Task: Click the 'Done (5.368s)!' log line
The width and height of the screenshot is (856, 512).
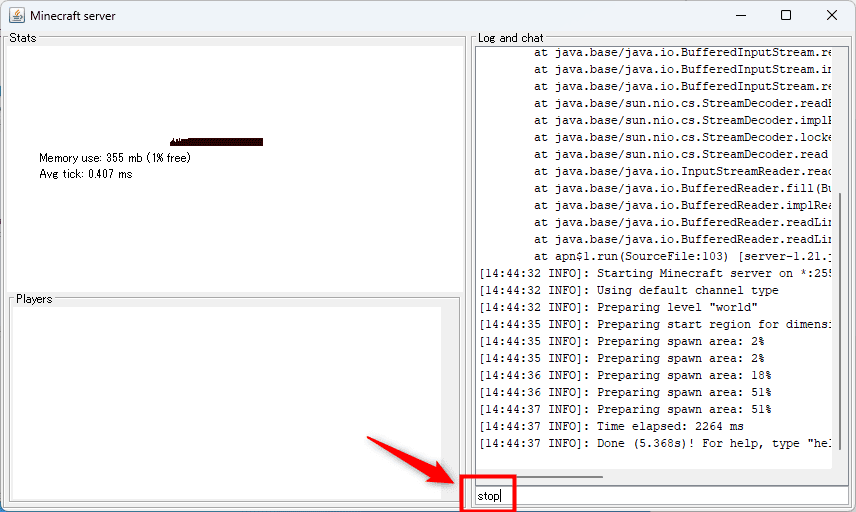Action: point(655,443)
